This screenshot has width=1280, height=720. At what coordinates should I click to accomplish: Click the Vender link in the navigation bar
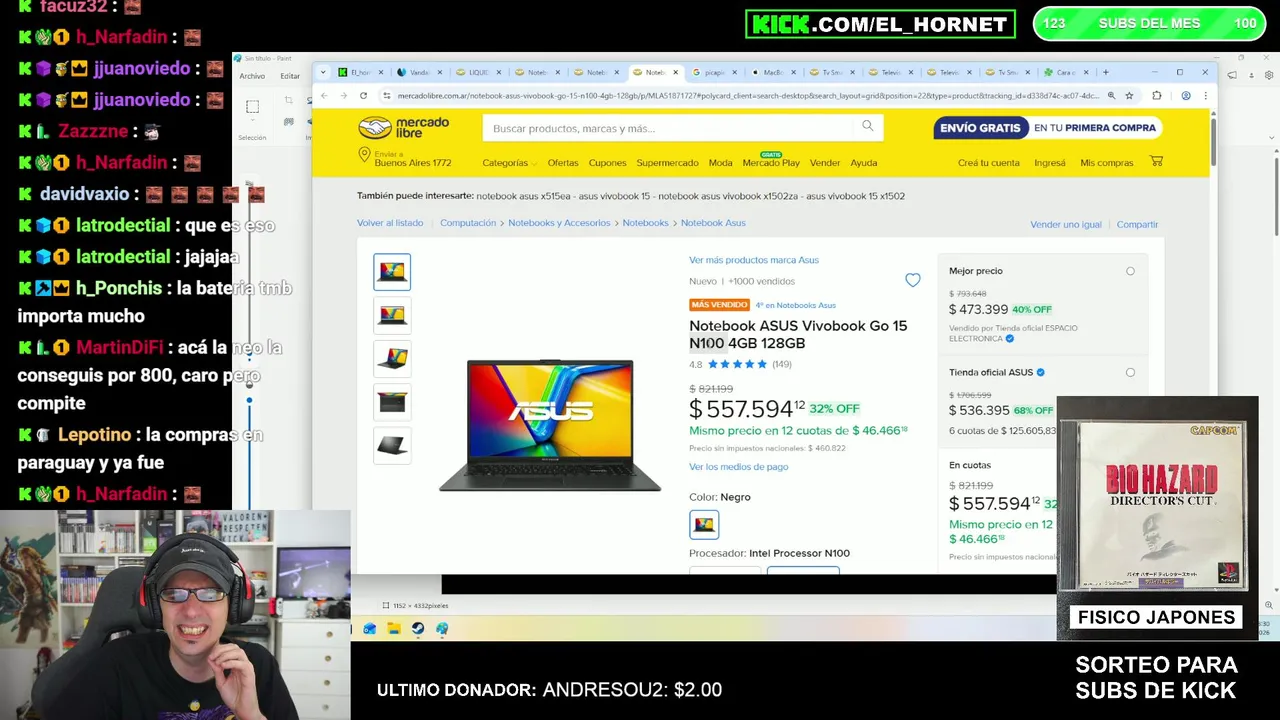[825, 163]
